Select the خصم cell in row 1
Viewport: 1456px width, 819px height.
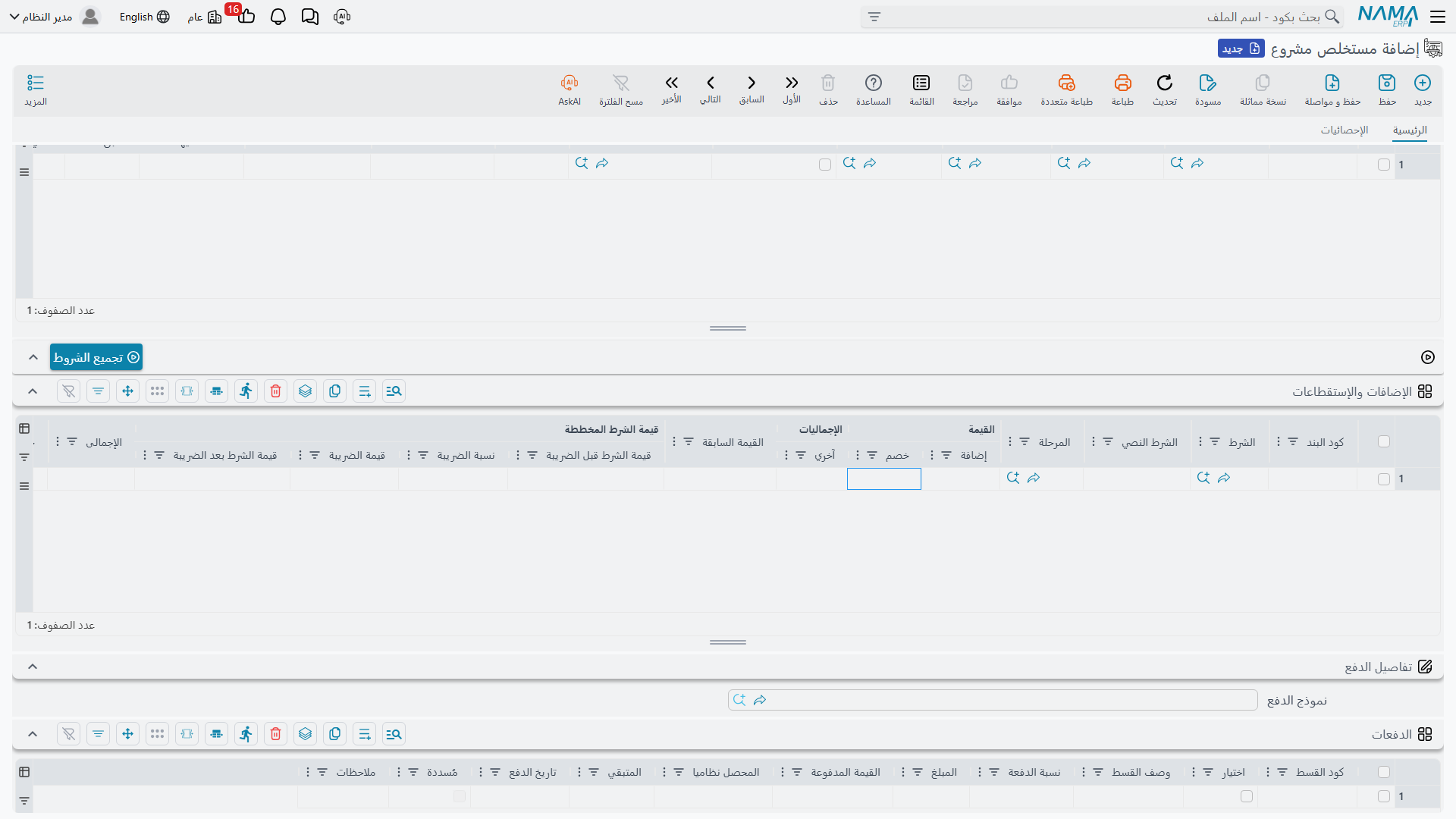tap(884, 479)
